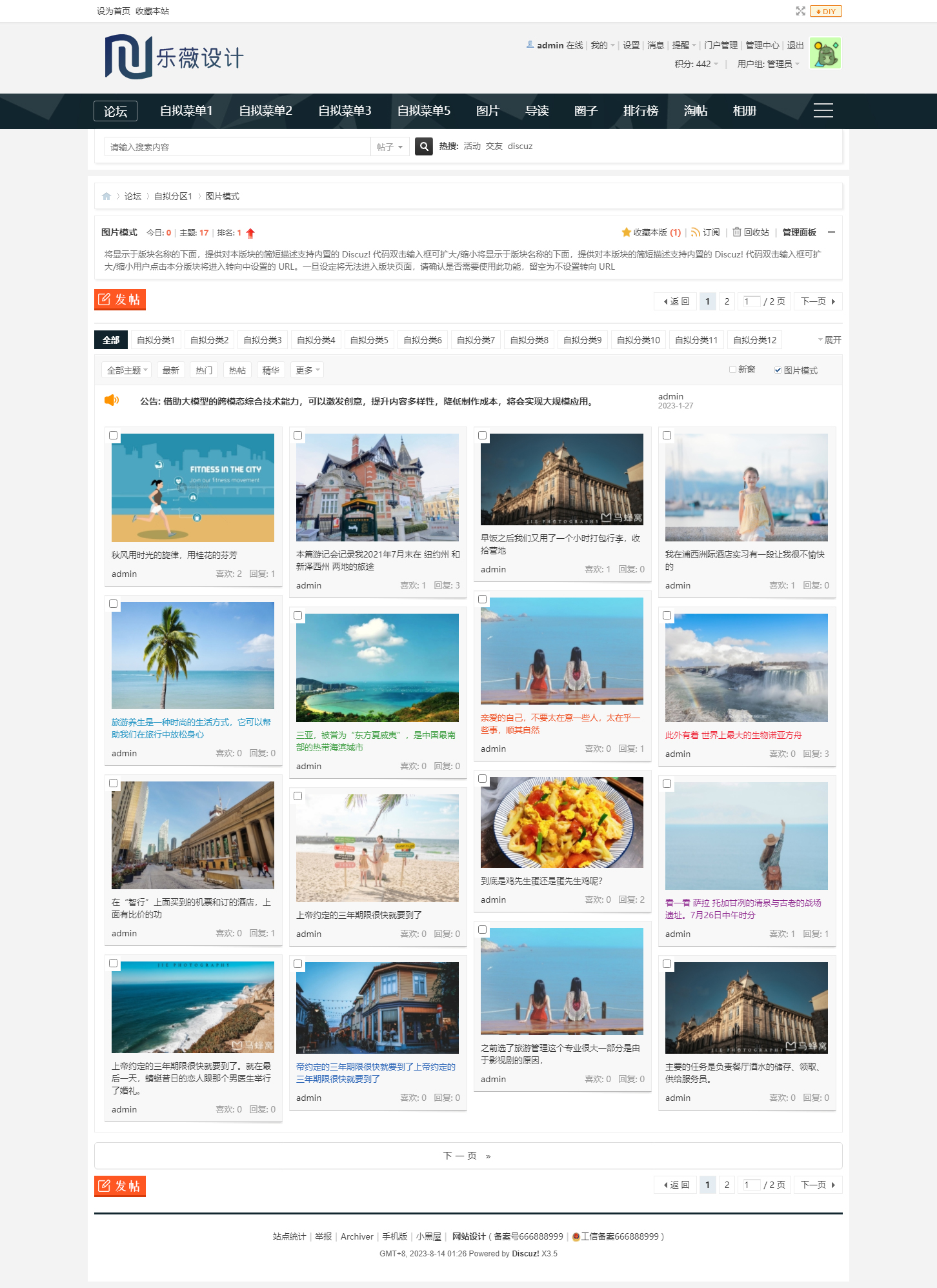The width and height of the screenshot is (937, 1288).
Task: Open the 回收站 recycle bin
Action: (x=751, y=232)
